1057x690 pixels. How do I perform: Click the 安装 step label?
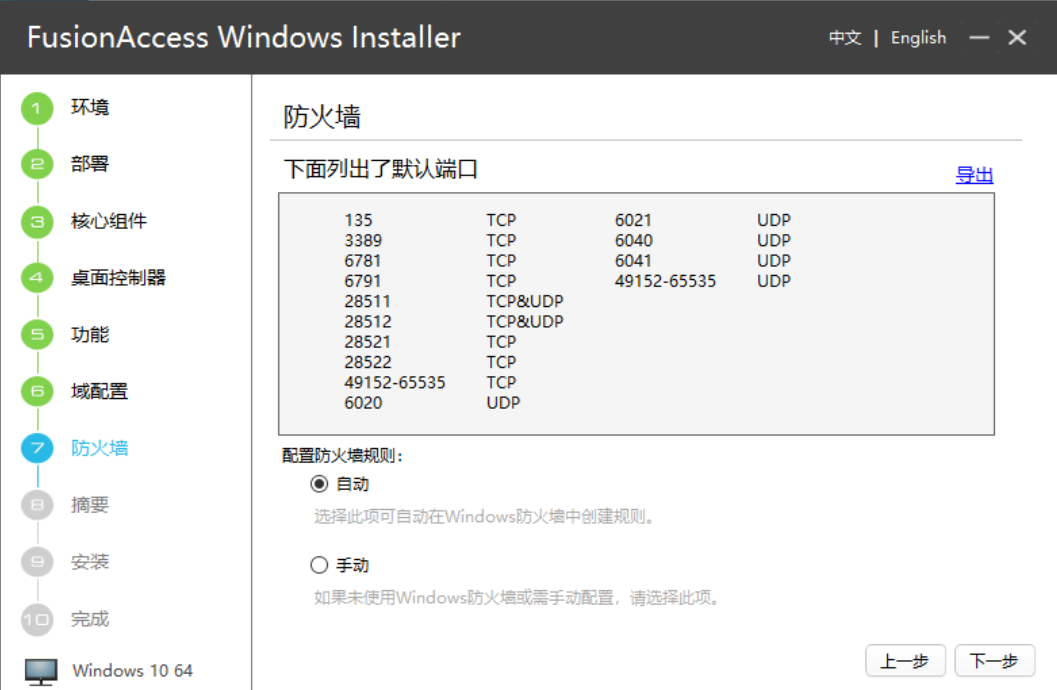[x=90, y=562]
